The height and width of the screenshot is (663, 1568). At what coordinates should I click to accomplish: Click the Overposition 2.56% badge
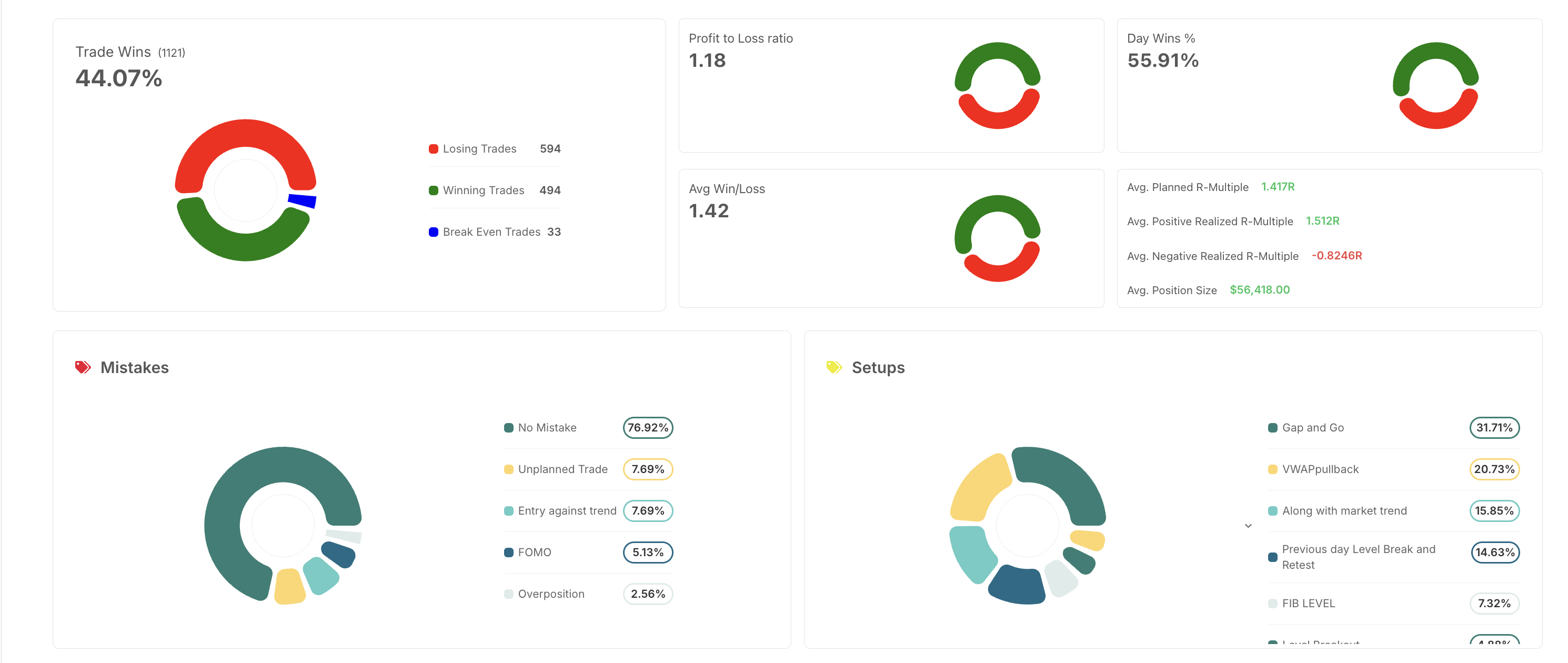648,594
